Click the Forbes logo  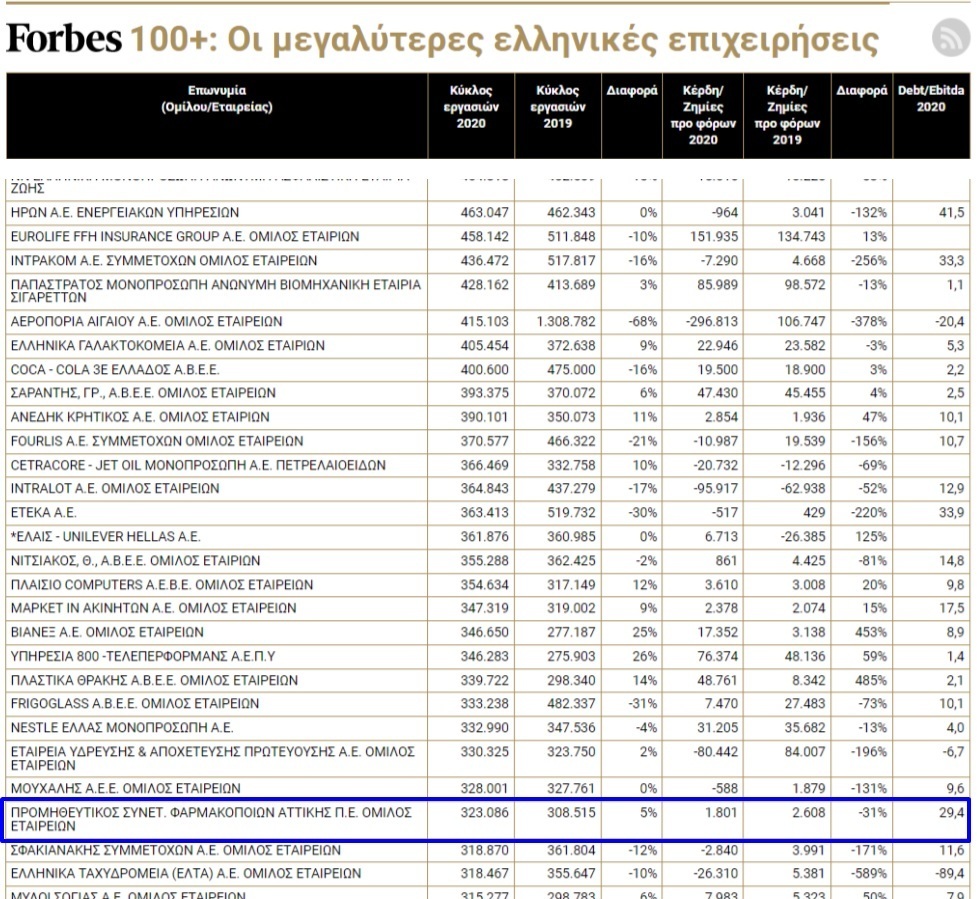coord(64,39)
